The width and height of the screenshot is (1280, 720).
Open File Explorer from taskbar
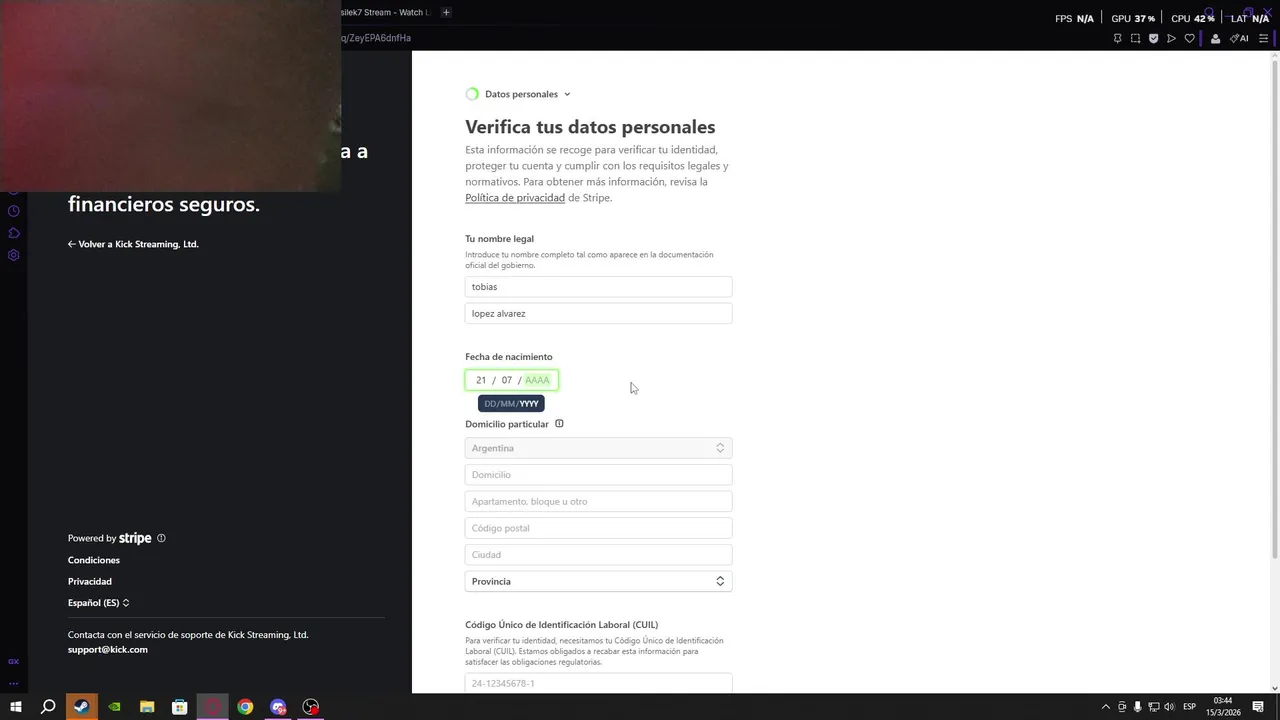click(147, 707)
